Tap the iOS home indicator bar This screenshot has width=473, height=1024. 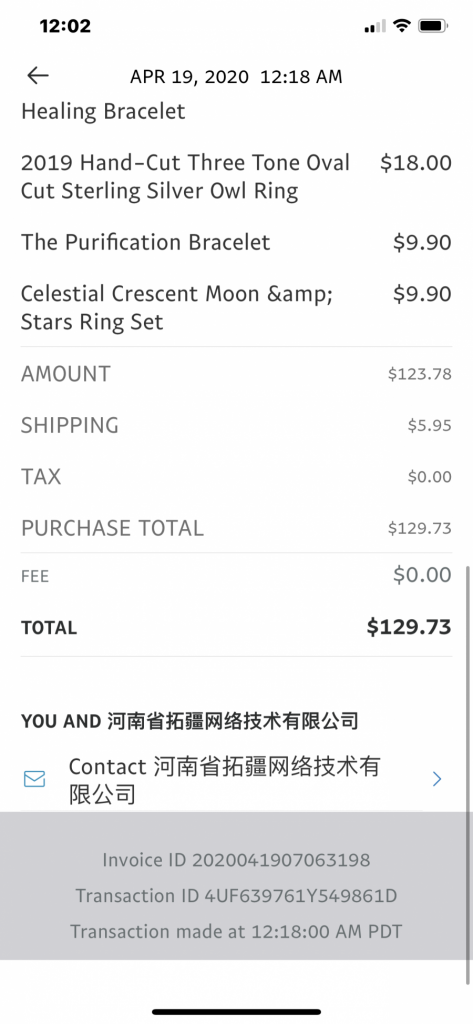click(x=236, y=1012)
